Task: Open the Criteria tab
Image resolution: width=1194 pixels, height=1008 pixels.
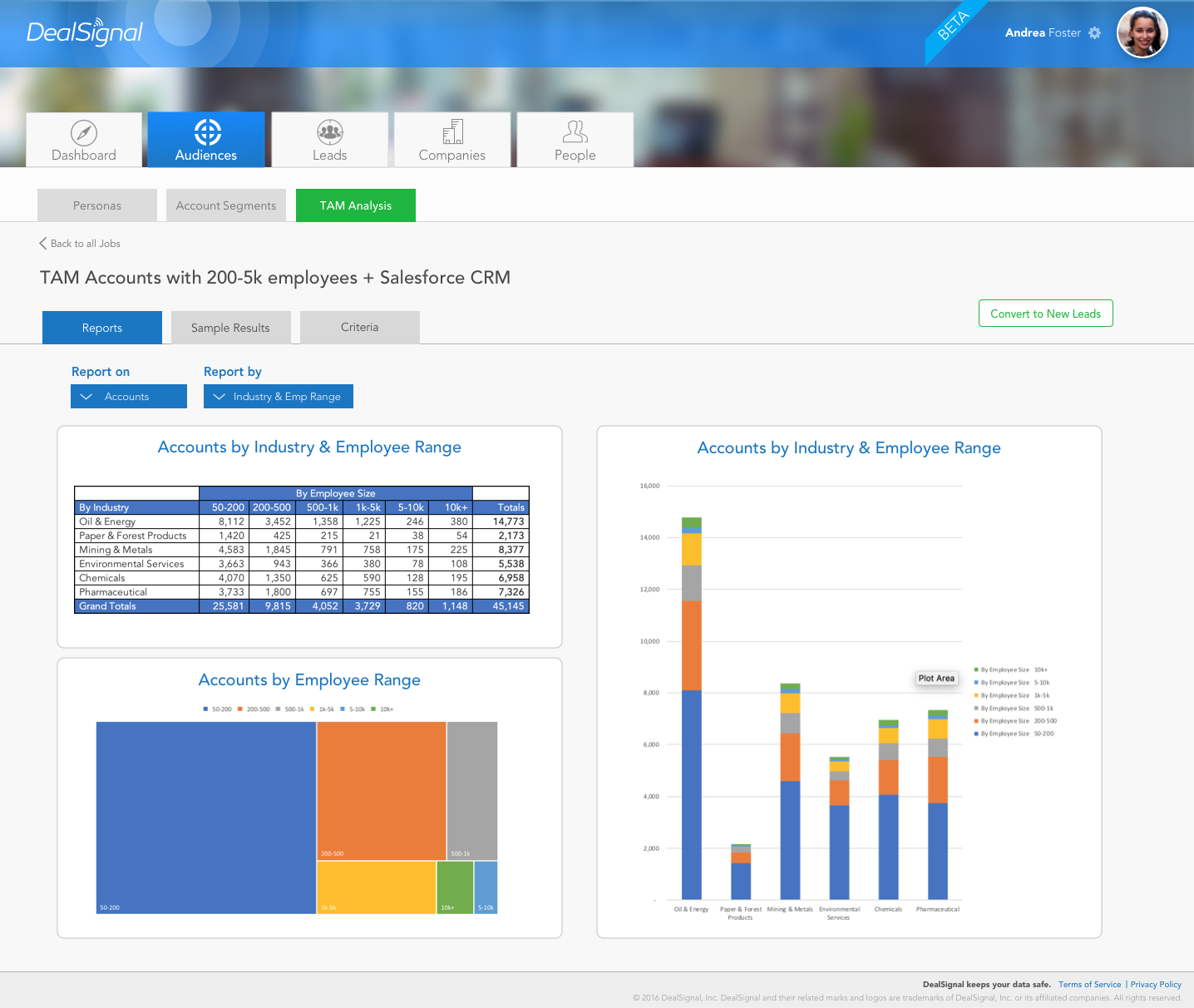Action: 360,328
